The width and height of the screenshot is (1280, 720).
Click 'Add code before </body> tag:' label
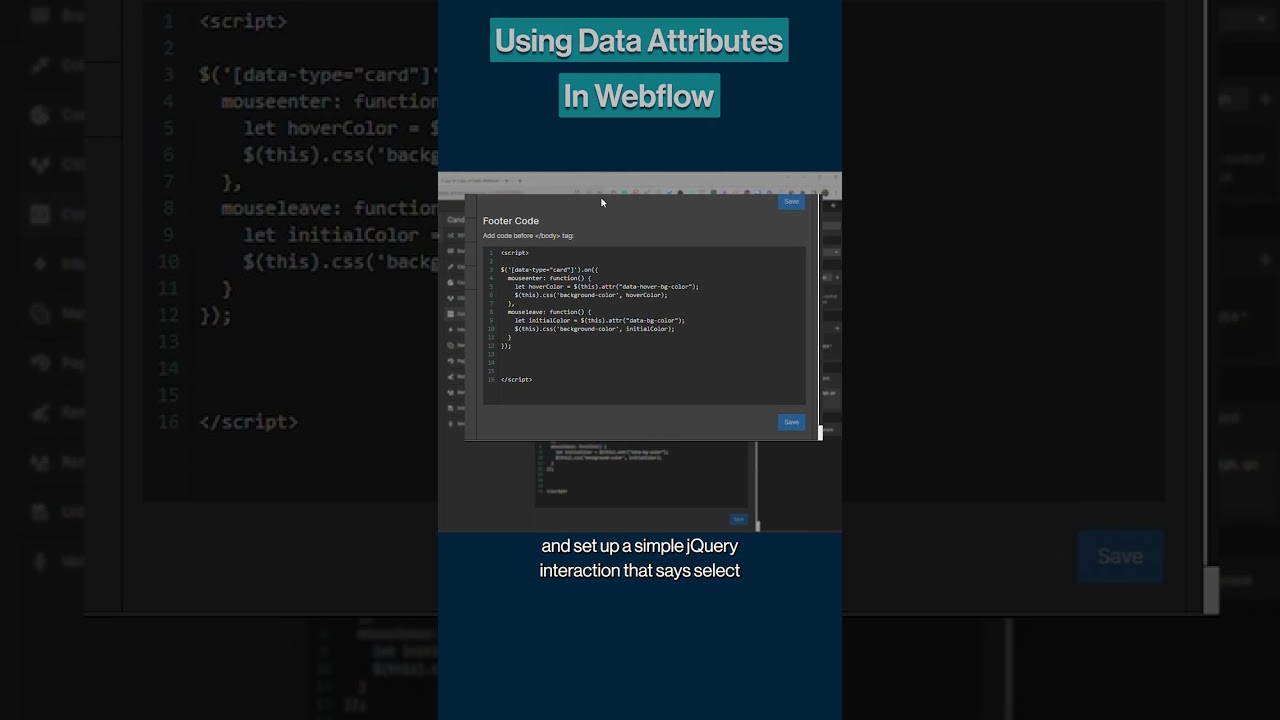(x=528, y=236)
